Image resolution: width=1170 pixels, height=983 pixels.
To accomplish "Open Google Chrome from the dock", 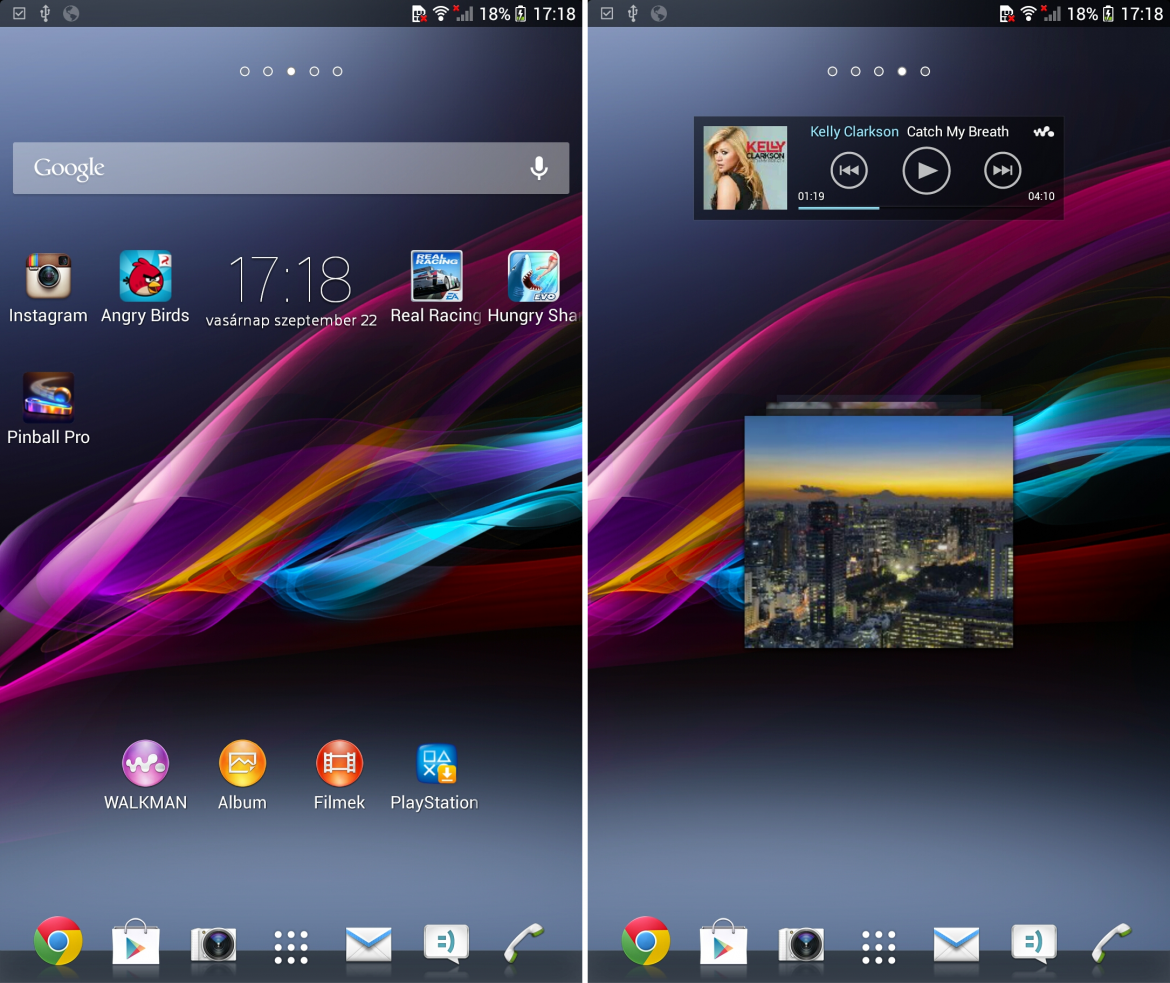I will tap(58, 941).
